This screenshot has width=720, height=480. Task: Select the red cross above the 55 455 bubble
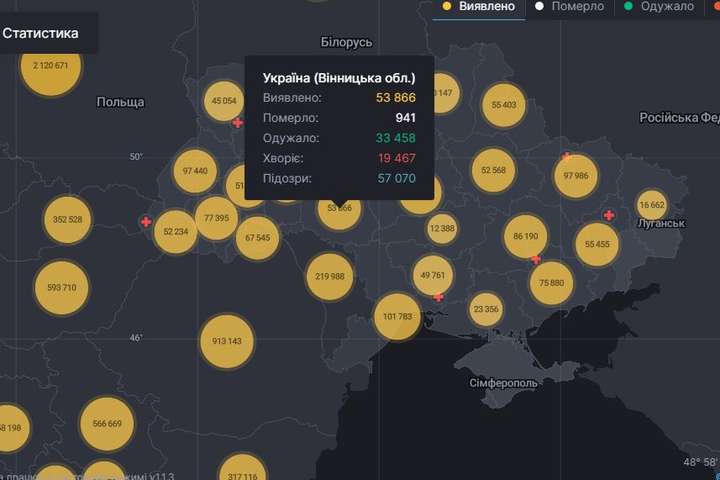[609, 215]
